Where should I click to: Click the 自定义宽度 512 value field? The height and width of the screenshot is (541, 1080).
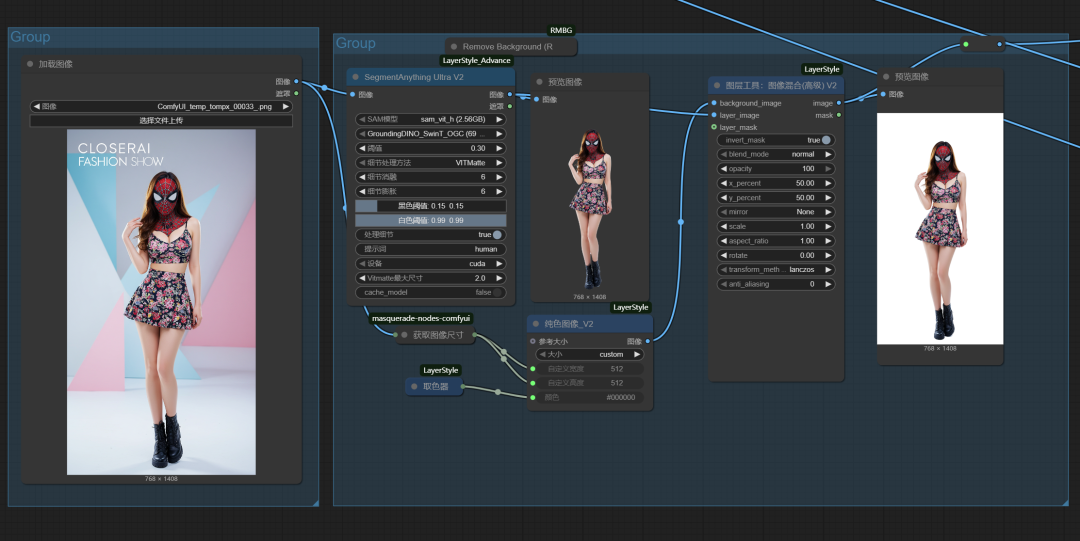[x=590, y=369]
